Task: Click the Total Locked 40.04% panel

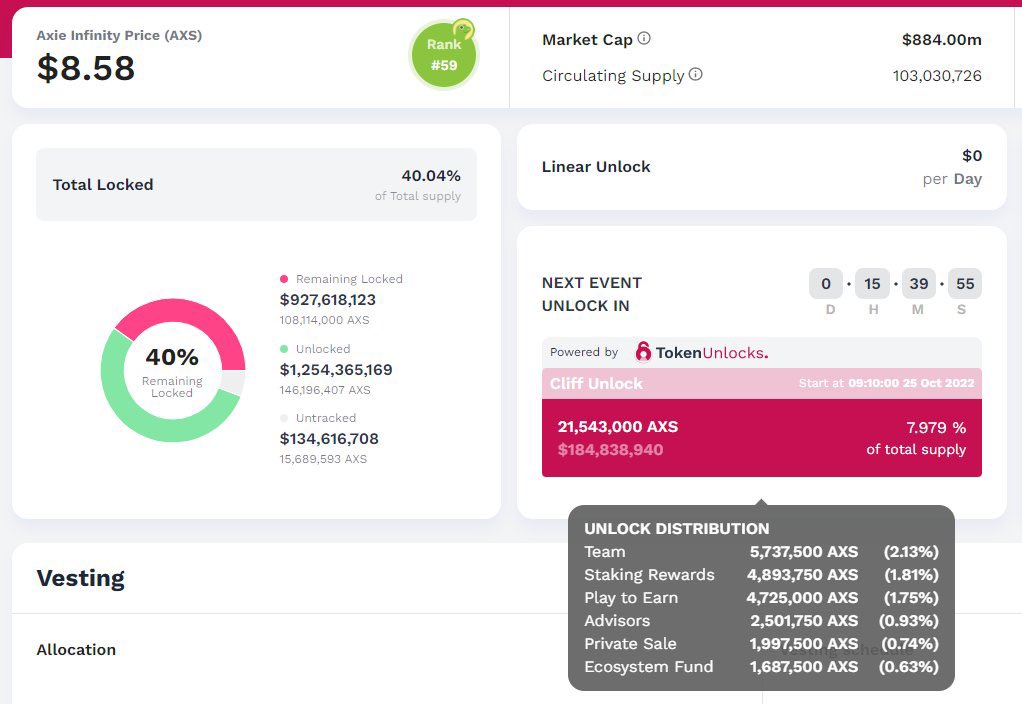Action: click(x=256, y=184)
